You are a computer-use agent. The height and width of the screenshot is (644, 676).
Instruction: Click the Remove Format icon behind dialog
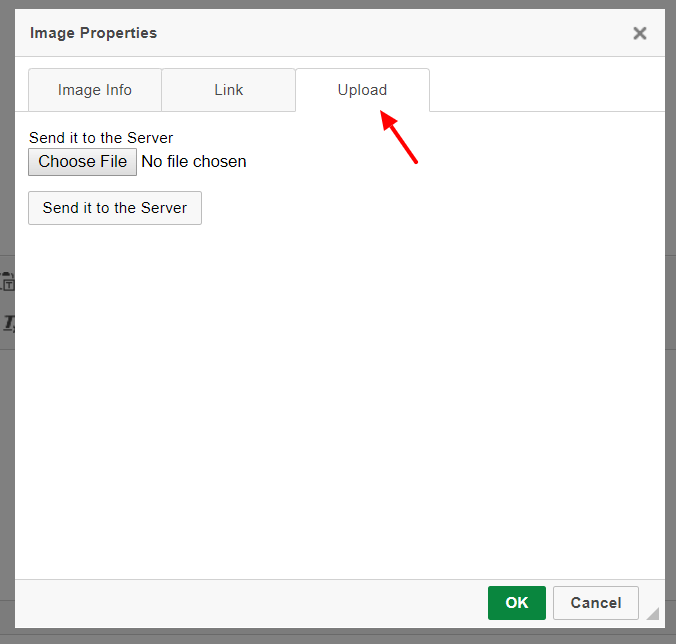[9, 323]
